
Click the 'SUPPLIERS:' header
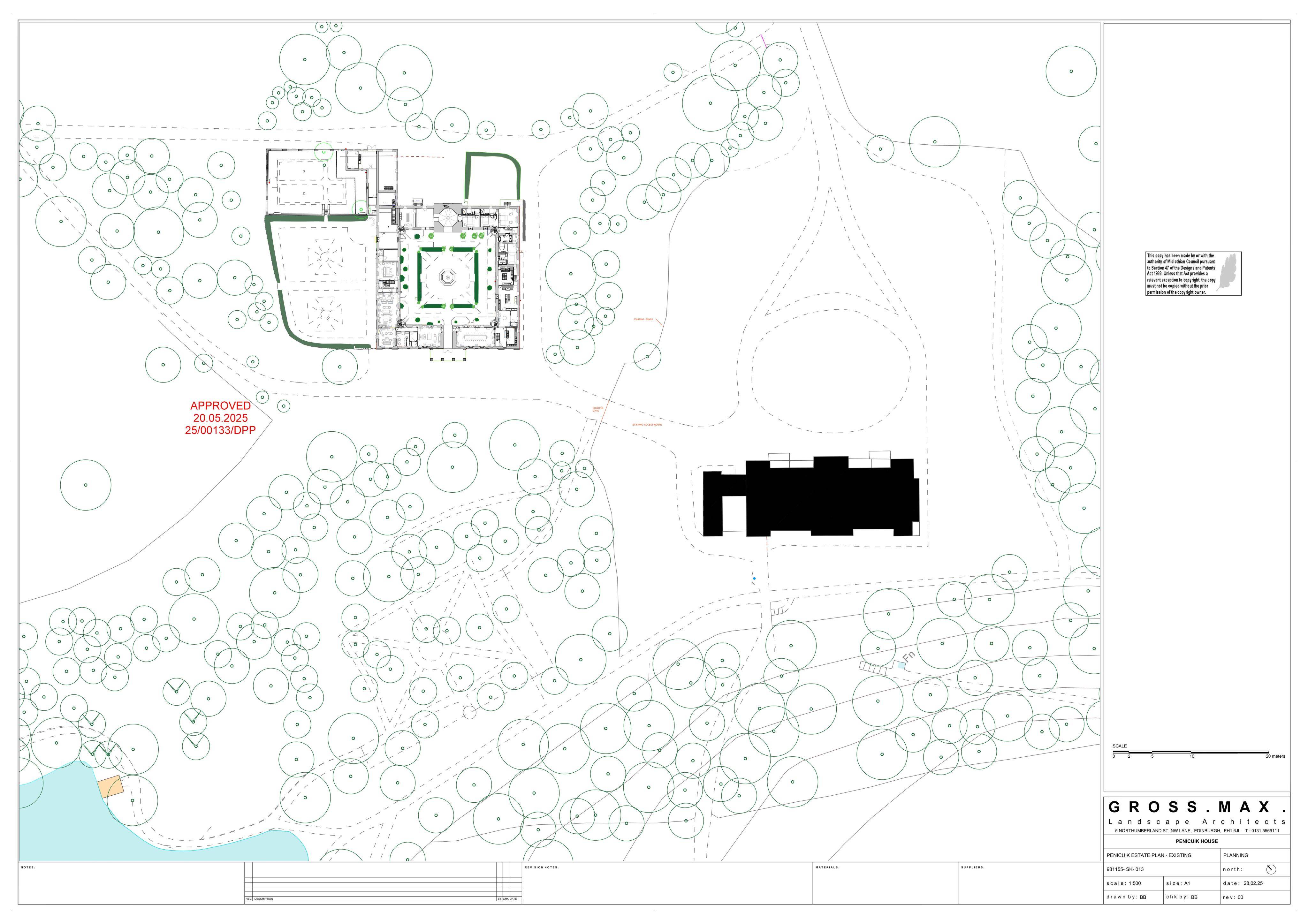(x=972, y=867)
